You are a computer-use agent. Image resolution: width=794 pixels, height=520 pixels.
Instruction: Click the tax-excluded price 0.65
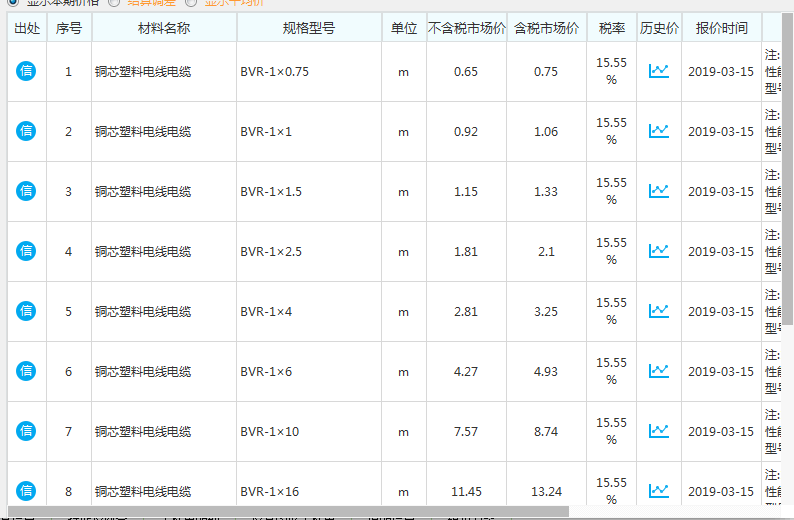[x=466, y=71]
